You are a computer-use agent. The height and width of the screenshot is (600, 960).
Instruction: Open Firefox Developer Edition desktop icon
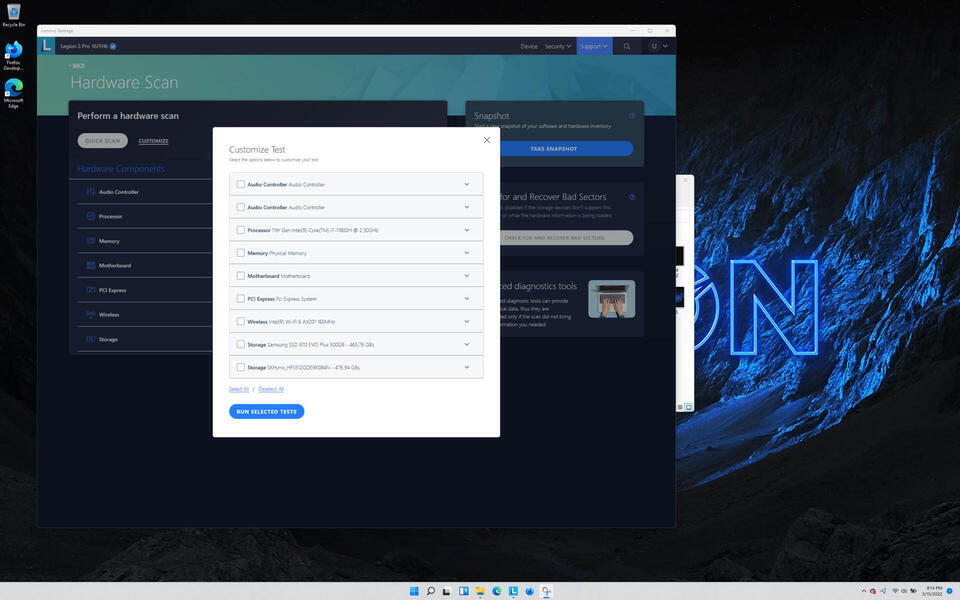pyautogui.click(x=13, y=56)
